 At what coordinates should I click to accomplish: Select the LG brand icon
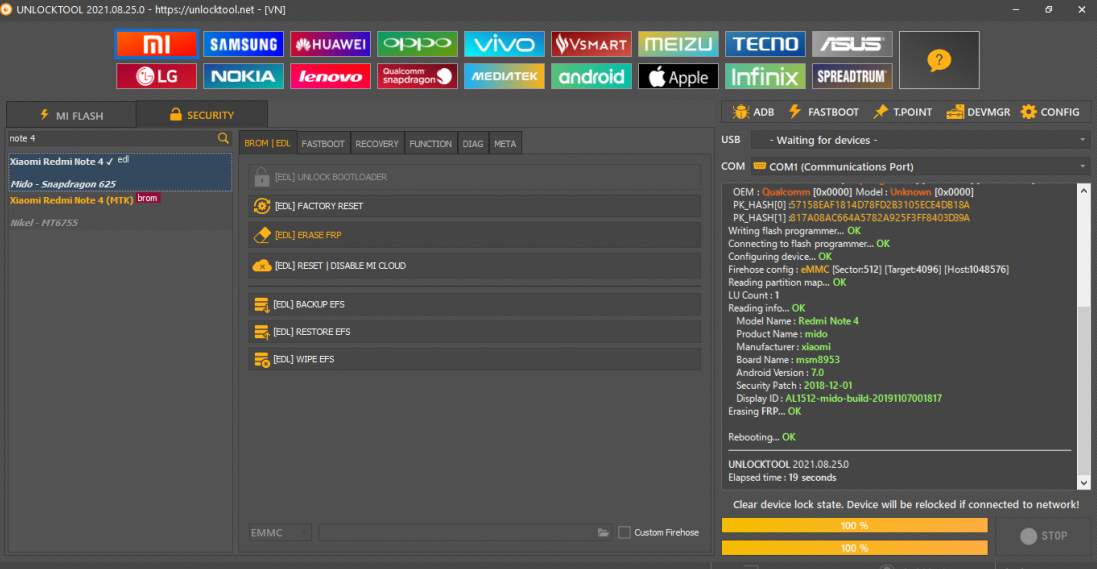pos(156,76)
